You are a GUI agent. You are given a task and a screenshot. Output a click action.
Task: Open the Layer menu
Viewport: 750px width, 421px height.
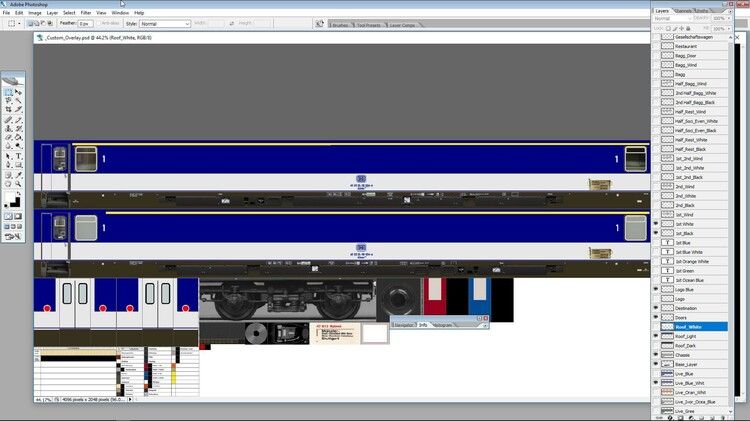(x=52, y=13)
